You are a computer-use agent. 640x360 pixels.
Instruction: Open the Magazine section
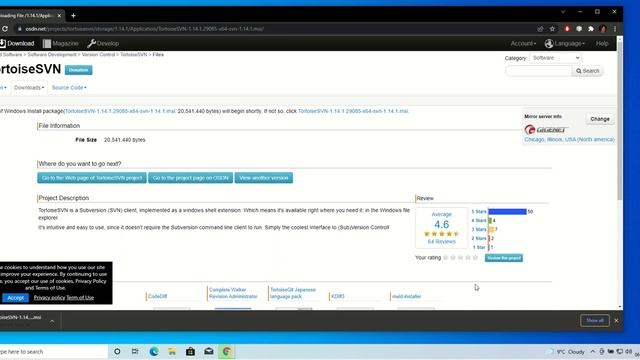pyautogui.click(x=61, y=43)
